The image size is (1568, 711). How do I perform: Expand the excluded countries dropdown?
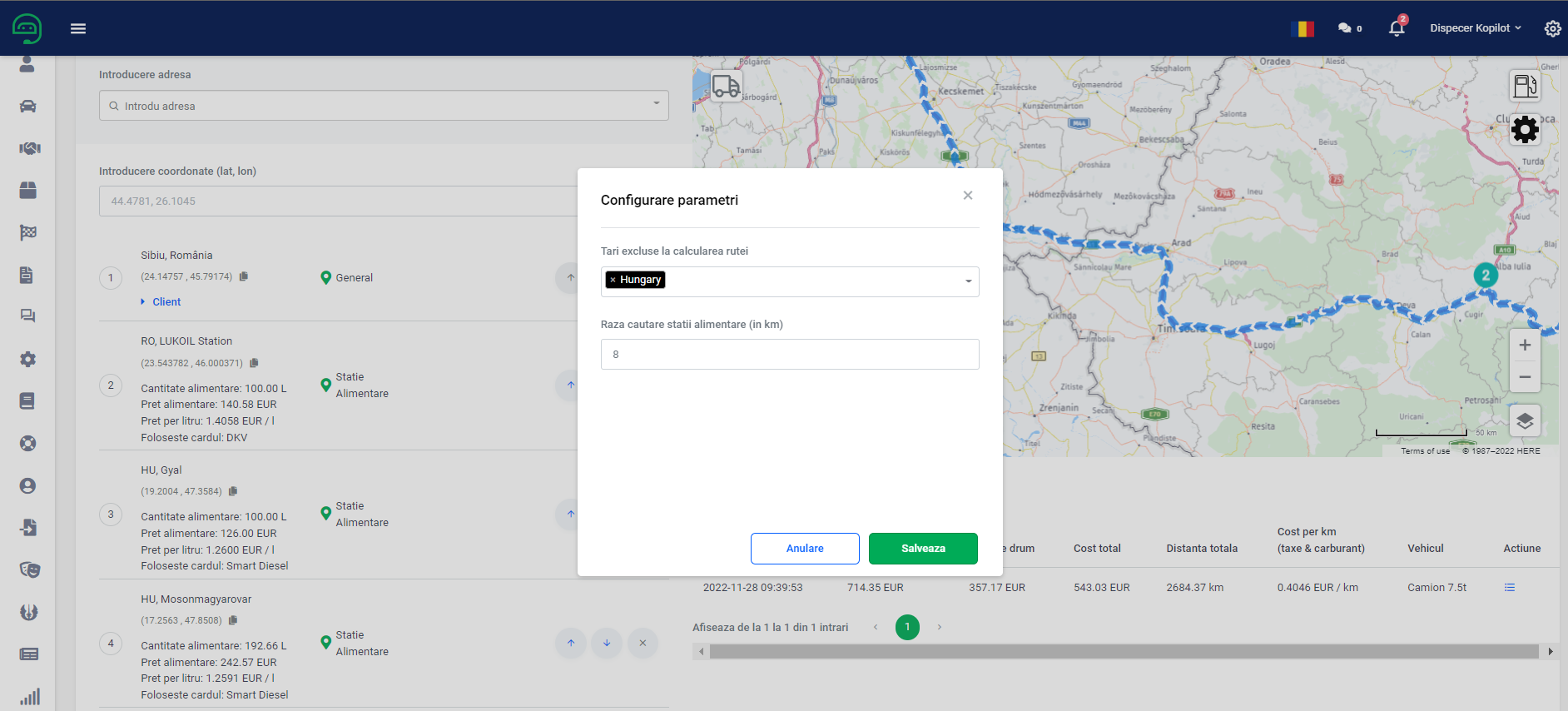[x=968, y=281]
